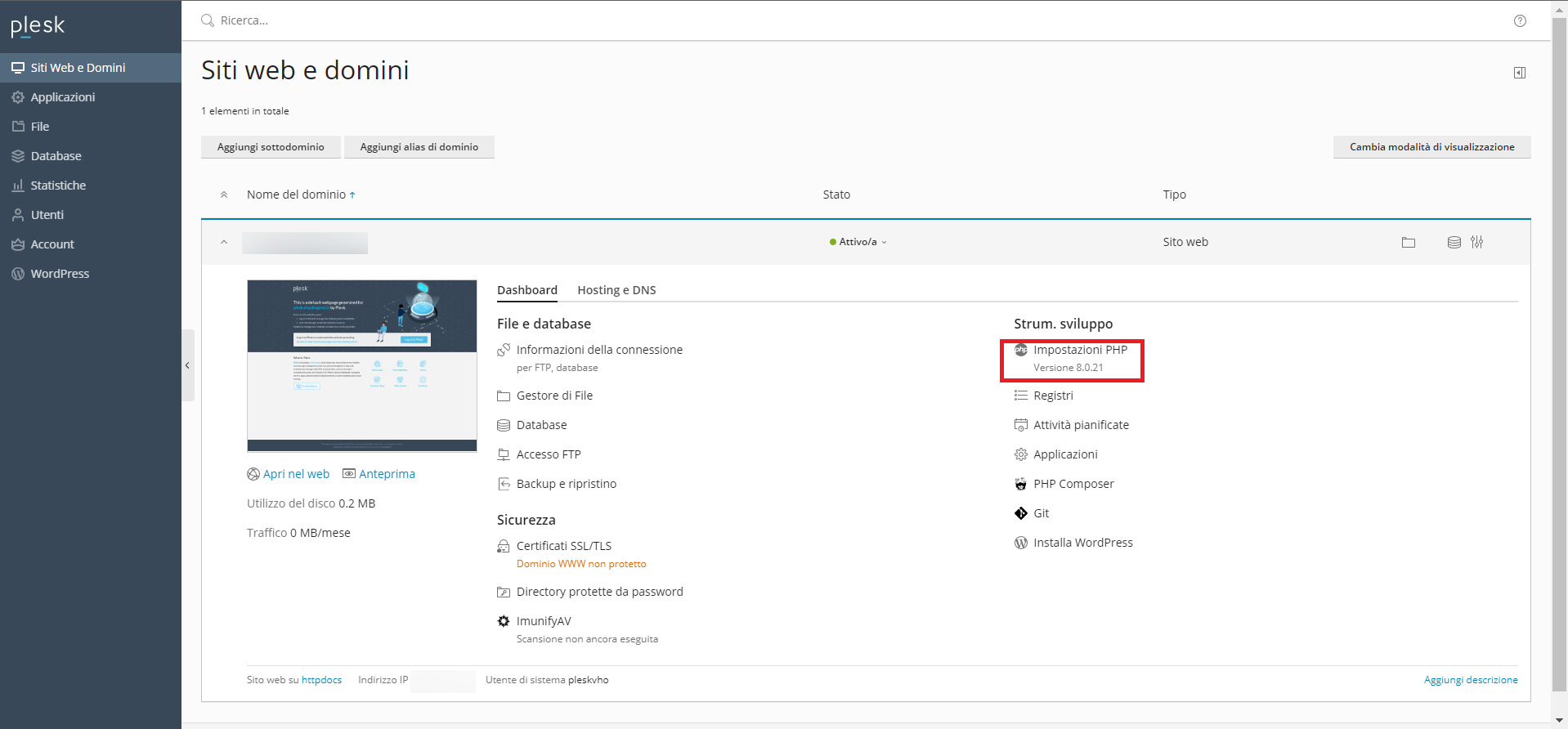Screen dimensions: 1568x729
Task: Open ImunifyAV
Action: pos(544,621)
